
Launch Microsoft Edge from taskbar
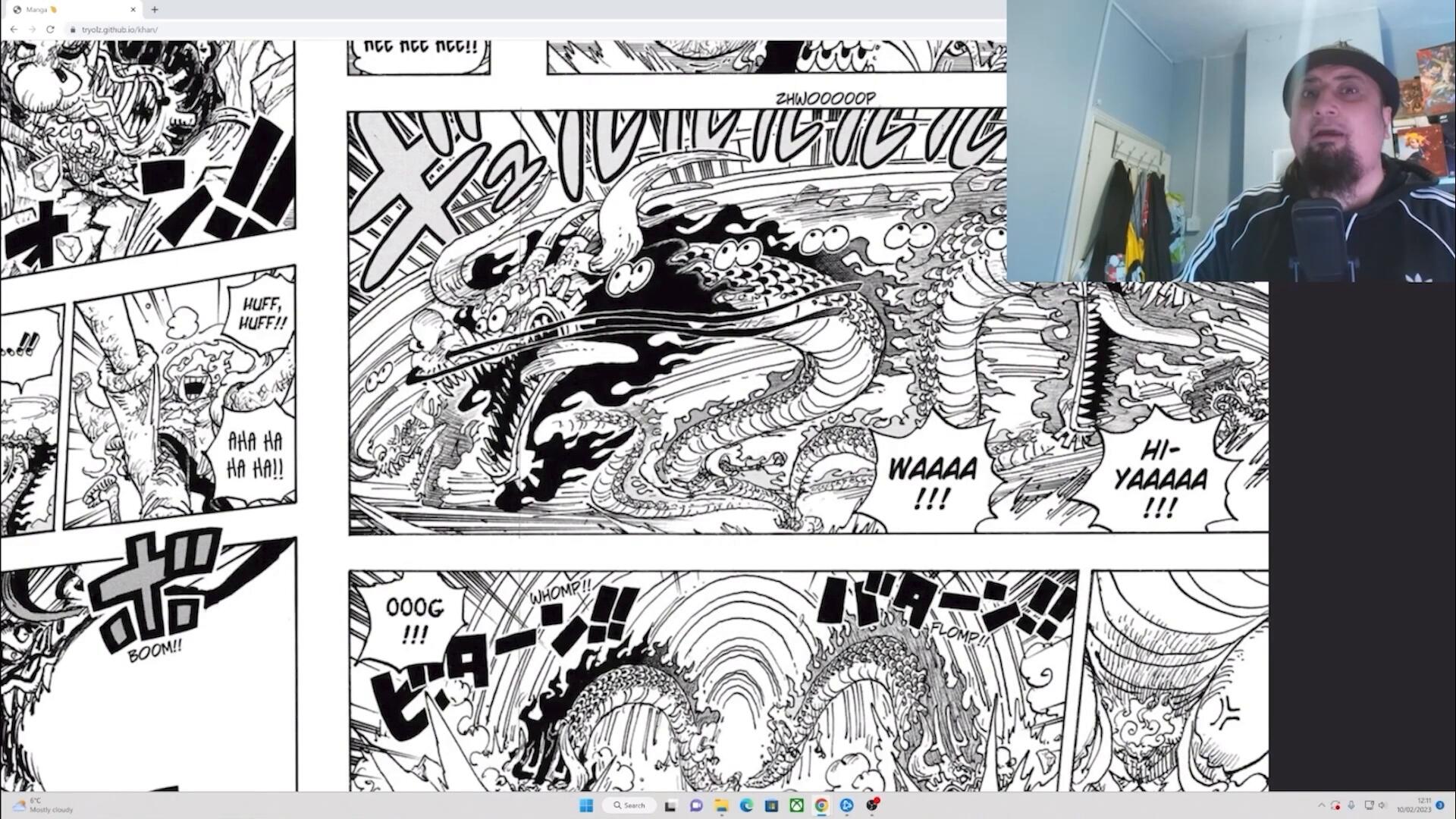tap(746, 805)
